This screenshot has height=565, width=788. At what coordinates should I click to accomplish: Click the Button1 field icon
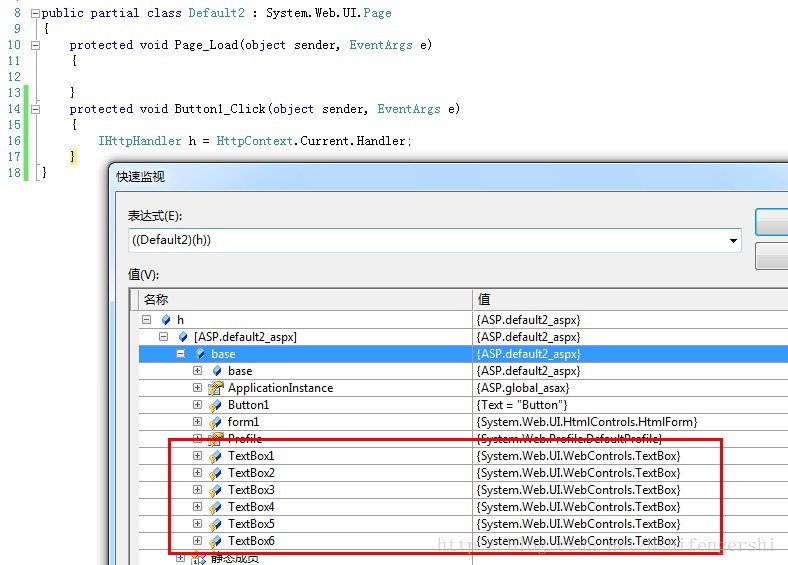tap(216, 406)
